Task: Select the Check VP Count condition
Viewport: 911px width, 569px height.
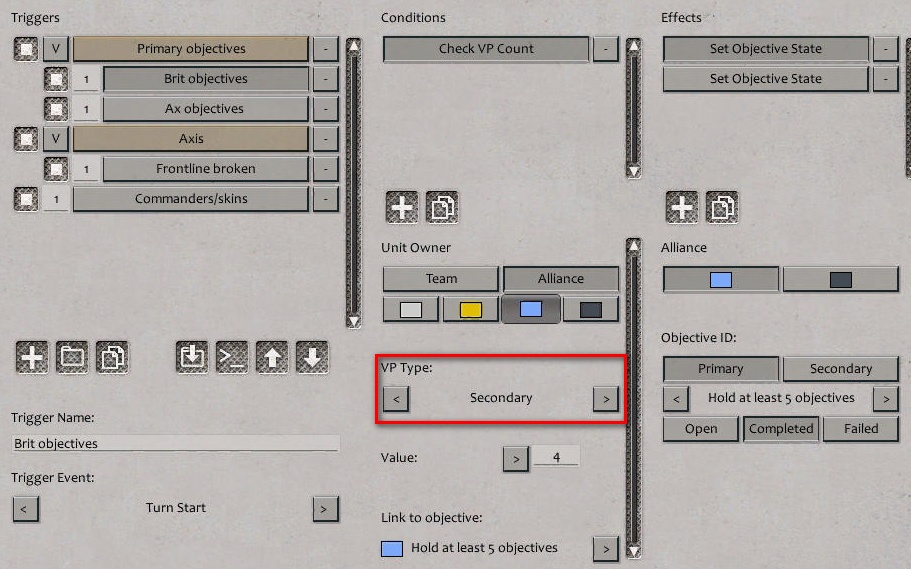Action: [486, 49]
